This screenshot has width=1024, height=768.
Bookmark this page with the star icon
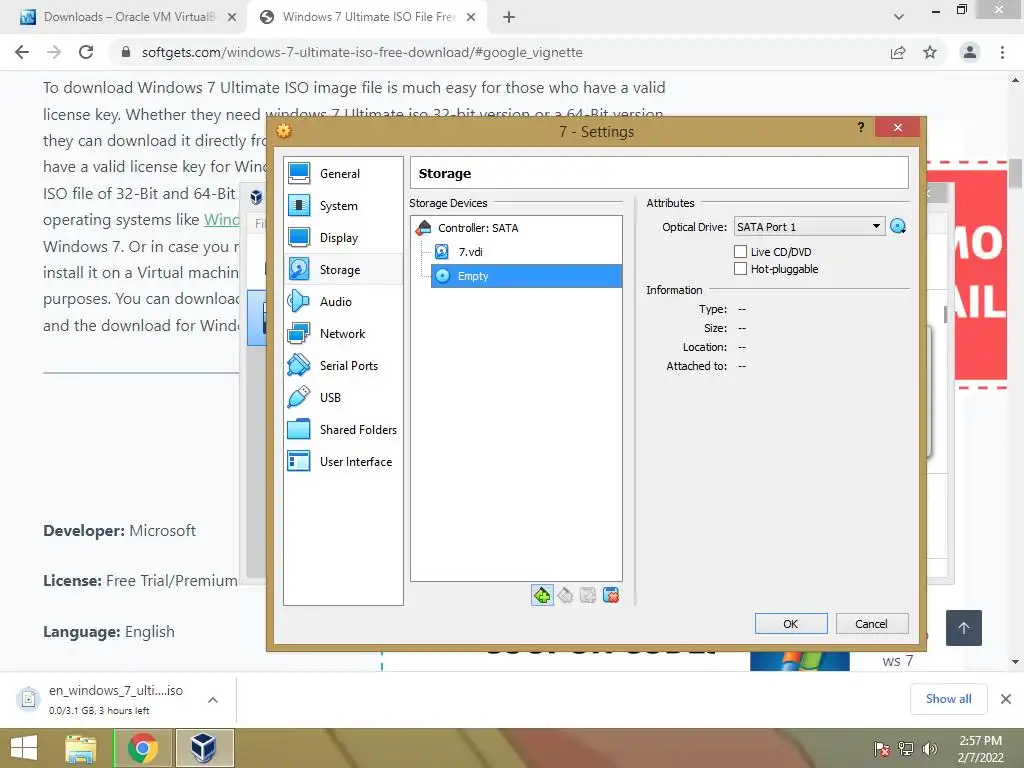click(x=930, y=52)
